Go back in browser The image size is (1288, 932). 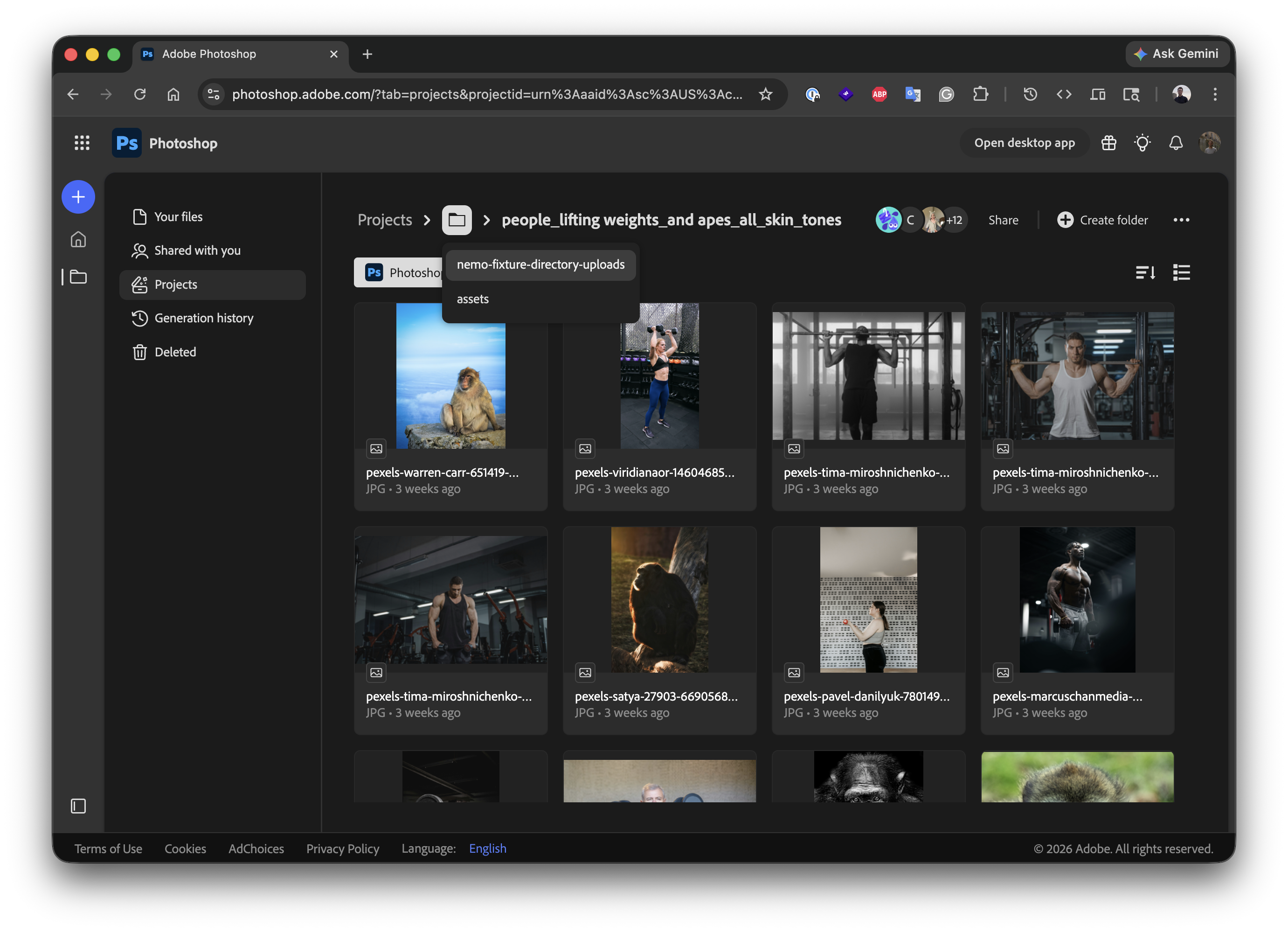coord(73,94)
